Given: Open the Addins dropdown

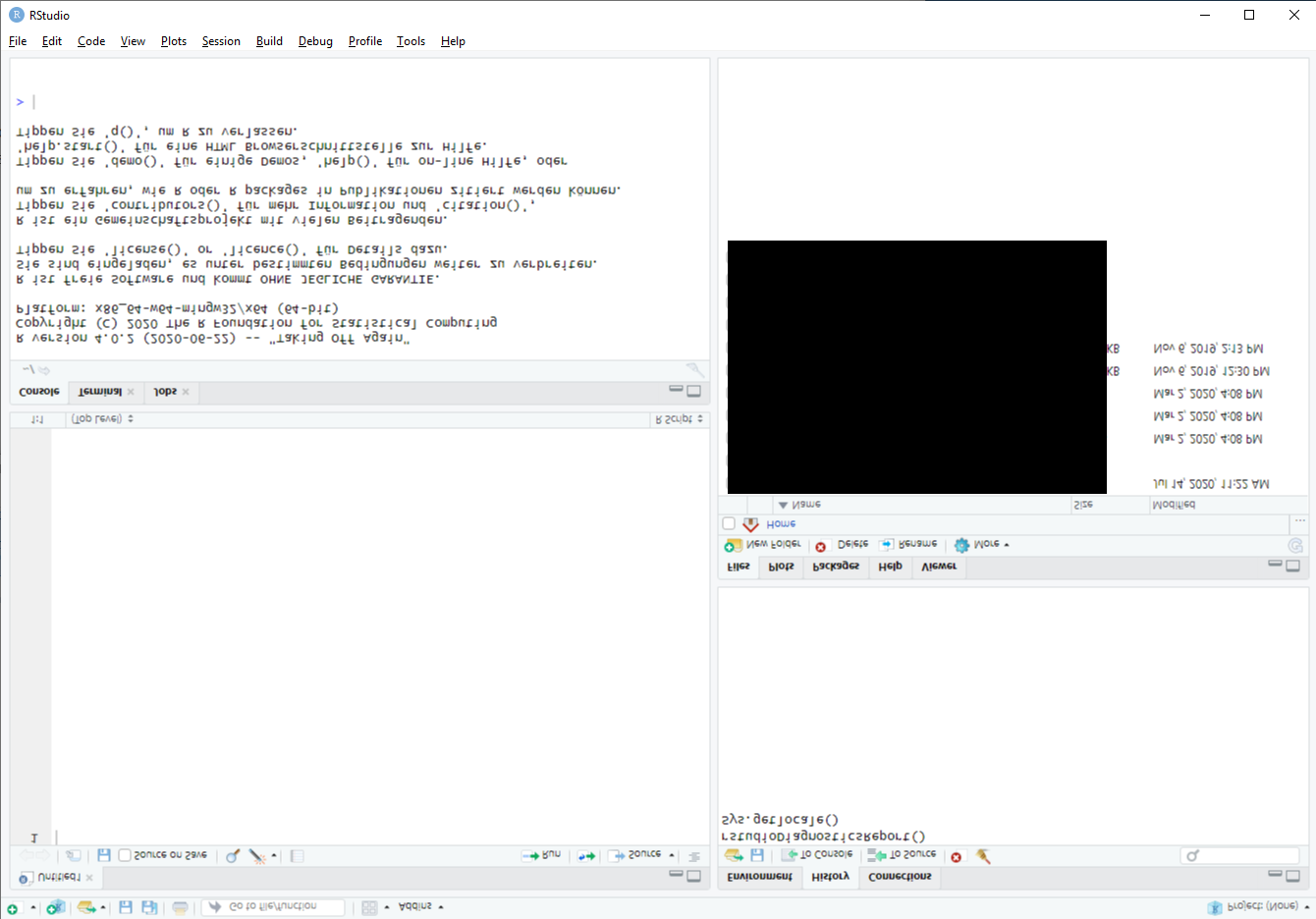Looking at the screenshot, I should (x=417, y=906).
